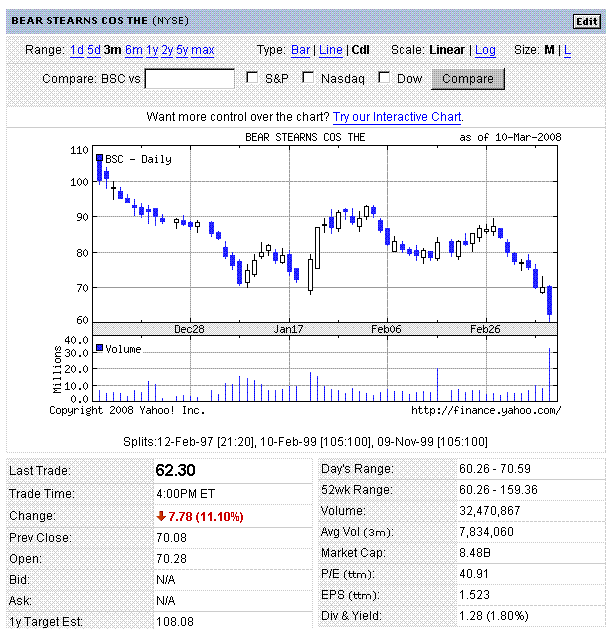Click the blue BSC Daily legend marker
Viewport: 609px width, 629px height.
click(x=100, y=158)
